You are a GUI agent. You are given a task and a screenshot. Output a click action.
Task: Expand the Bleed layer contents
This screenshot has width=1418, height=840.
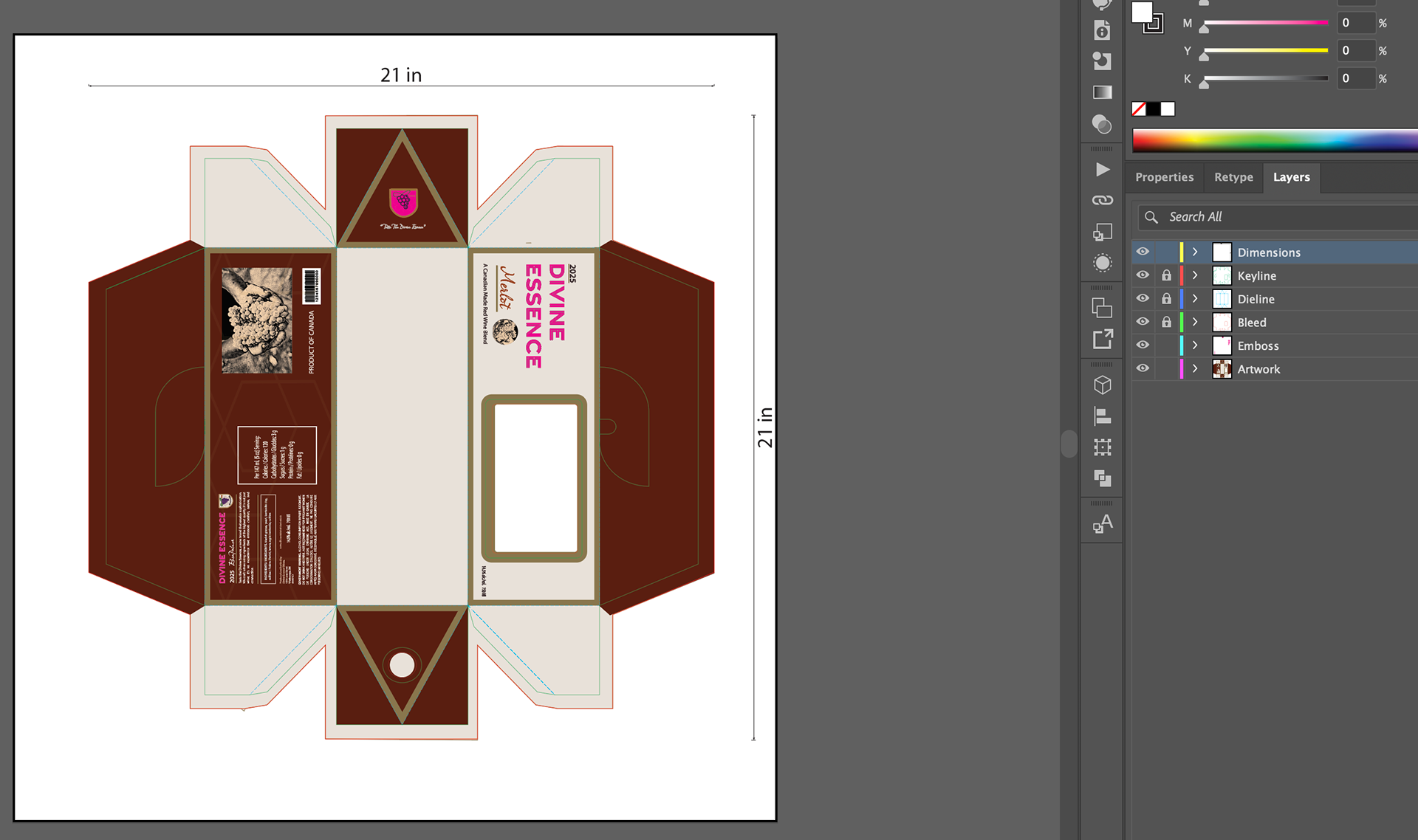(1195, 322)
